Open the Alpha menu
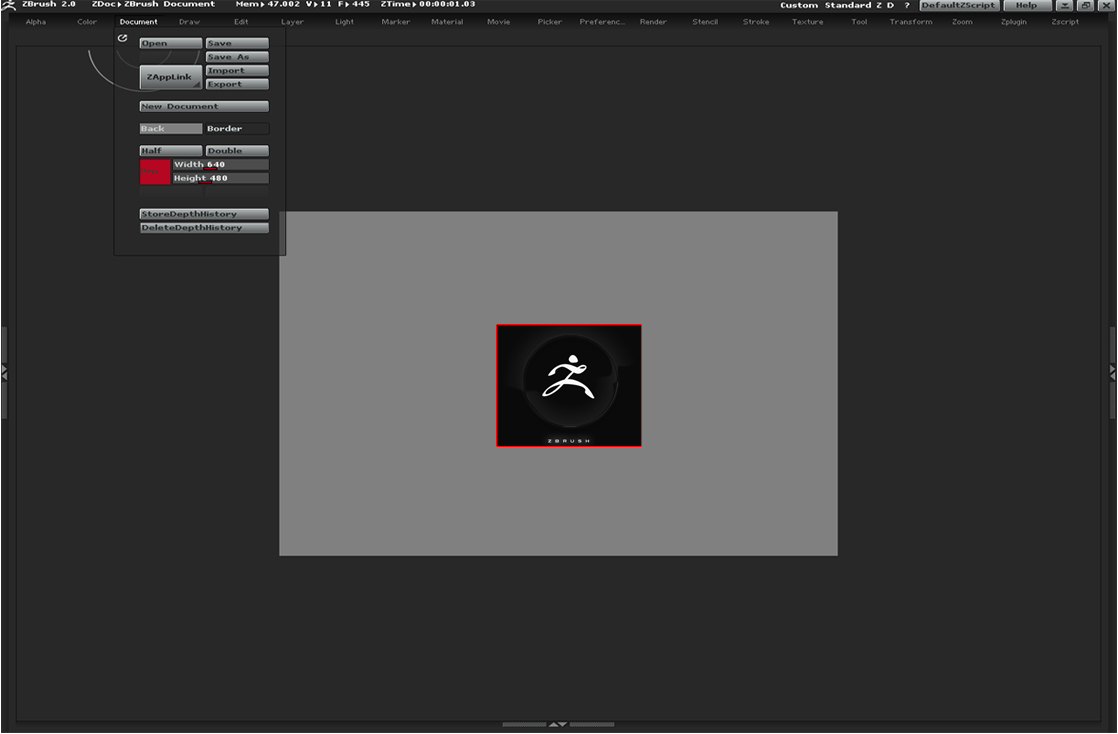 click(x=36, y=22)
